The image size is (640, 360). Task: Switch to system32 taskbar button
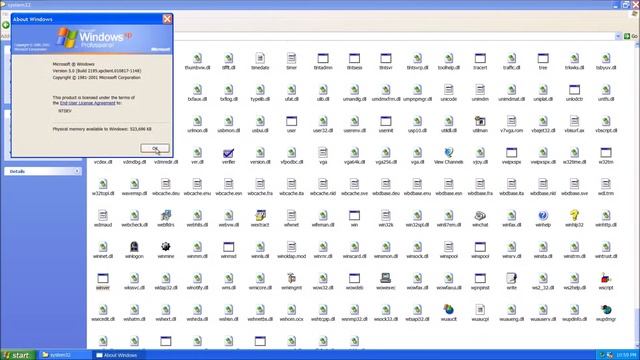click(64, 355)
